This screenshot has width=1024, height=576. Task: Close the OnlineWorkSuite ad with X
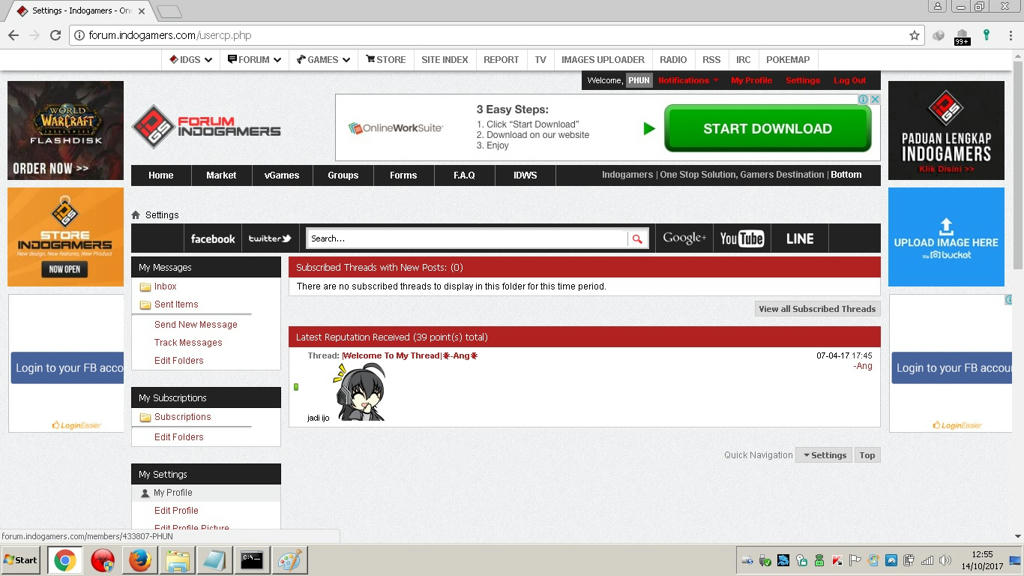point(875,99)
